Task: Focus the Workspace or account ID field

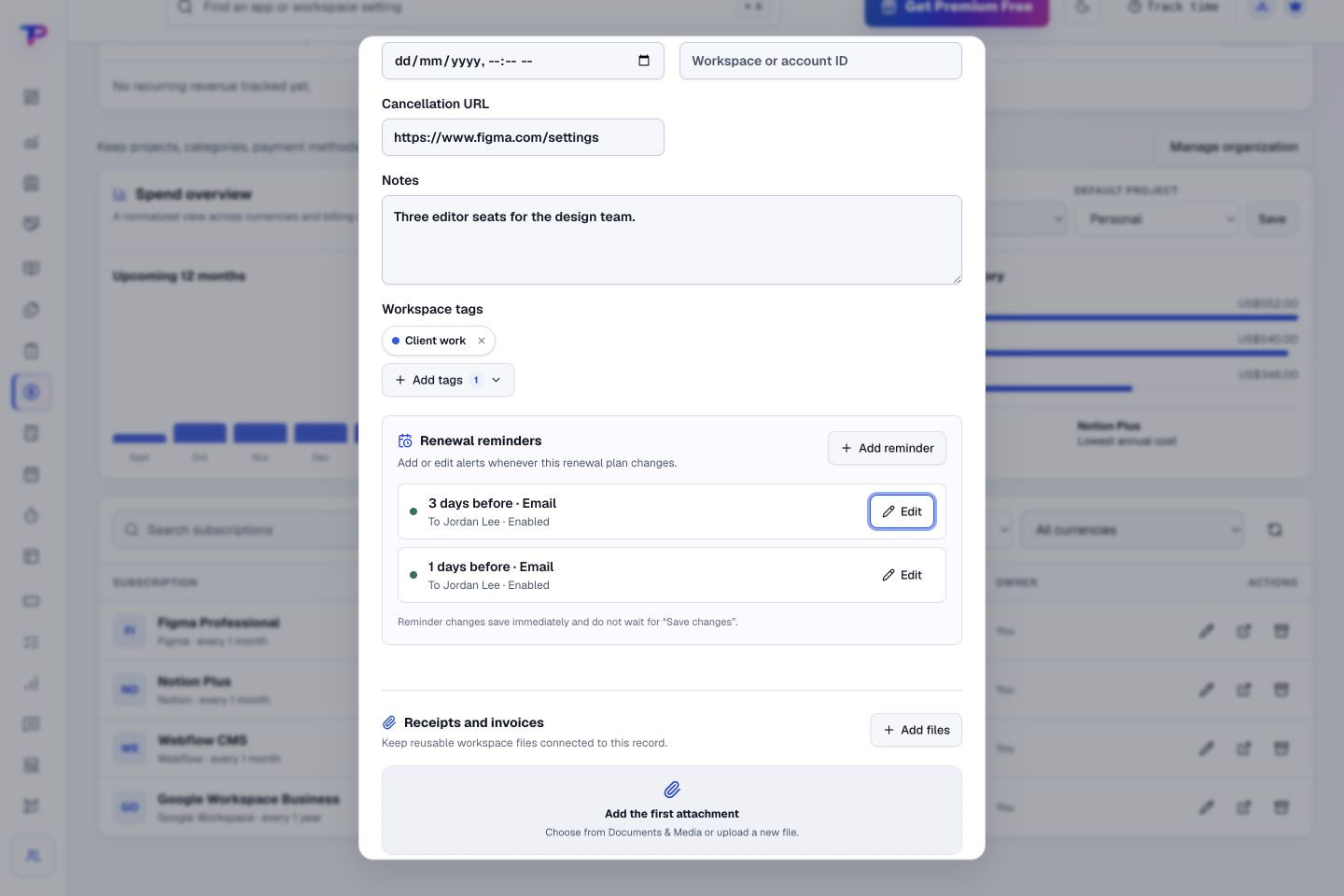Action: [820, 61]
